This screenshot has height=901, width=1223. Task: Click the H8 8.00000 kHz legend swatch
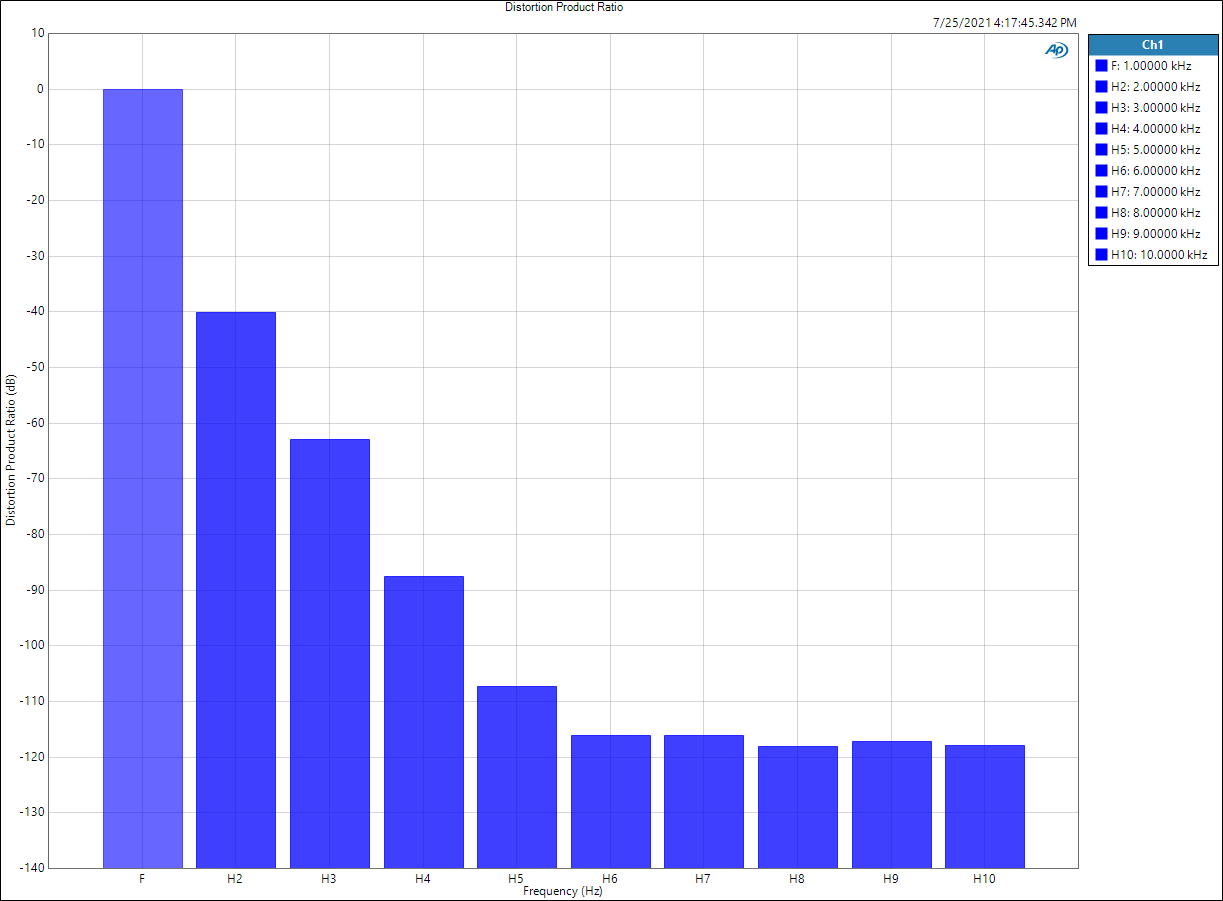[1102, 212]
